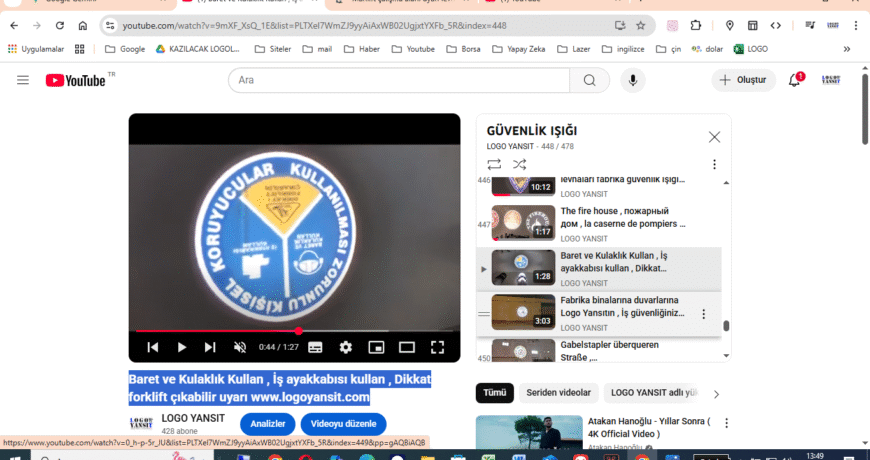Image resolution: width=870 pixels, height=460 pixels.
Task: Select the Seriden videolar chip
Action: click(559, 393)
